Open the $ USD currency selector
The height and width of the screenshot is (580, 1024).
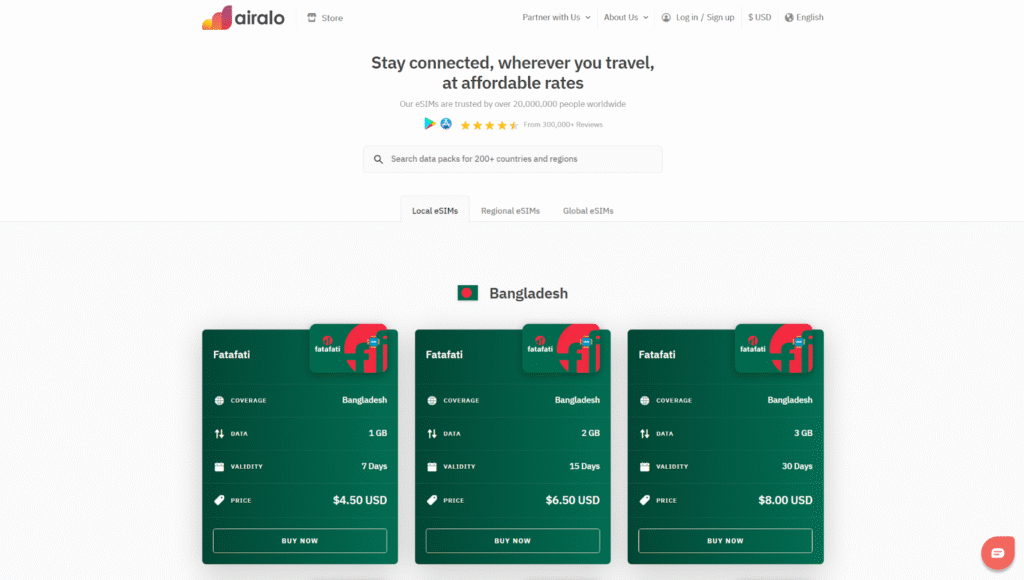(760, 18)
